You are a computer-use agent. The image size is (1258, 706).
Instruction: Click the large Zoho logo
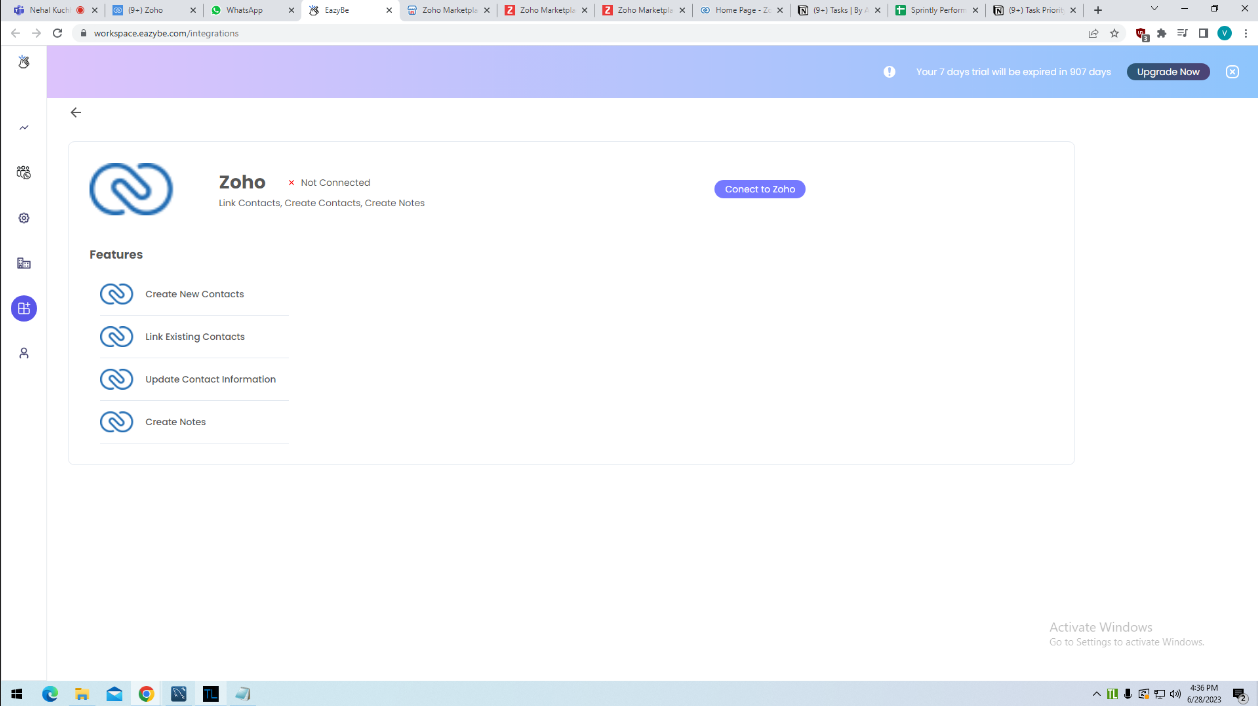131,189
